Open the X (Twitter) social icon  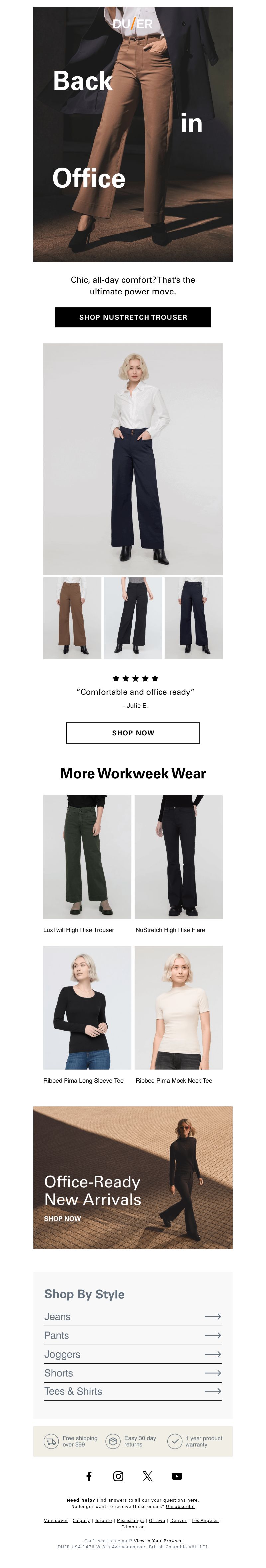(147, 1476)
